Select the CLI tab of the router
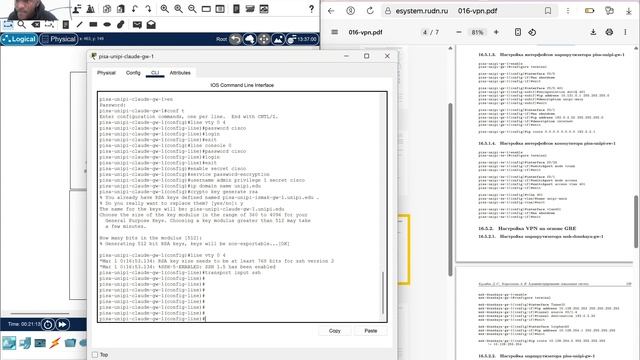640x360 pixels. pyautogui.click(x=155, y=73)
